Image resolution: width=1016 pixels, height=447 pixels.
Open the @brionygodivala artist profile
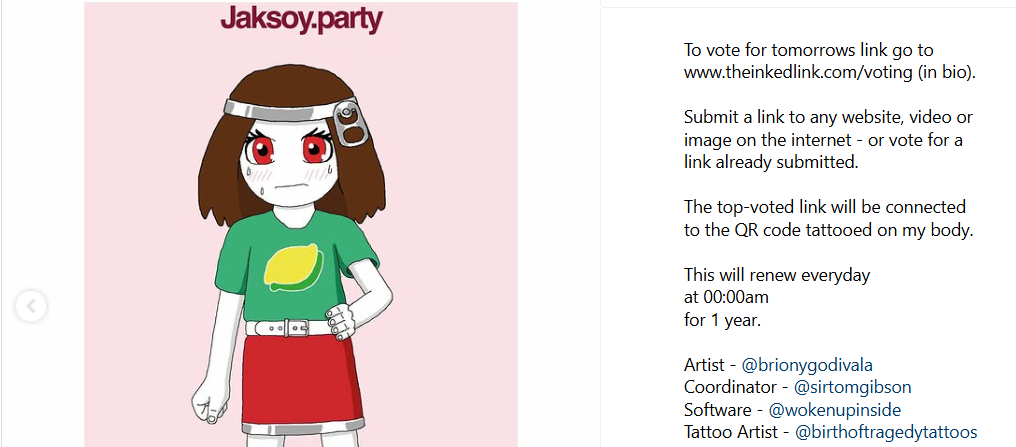tap(799, 364)
